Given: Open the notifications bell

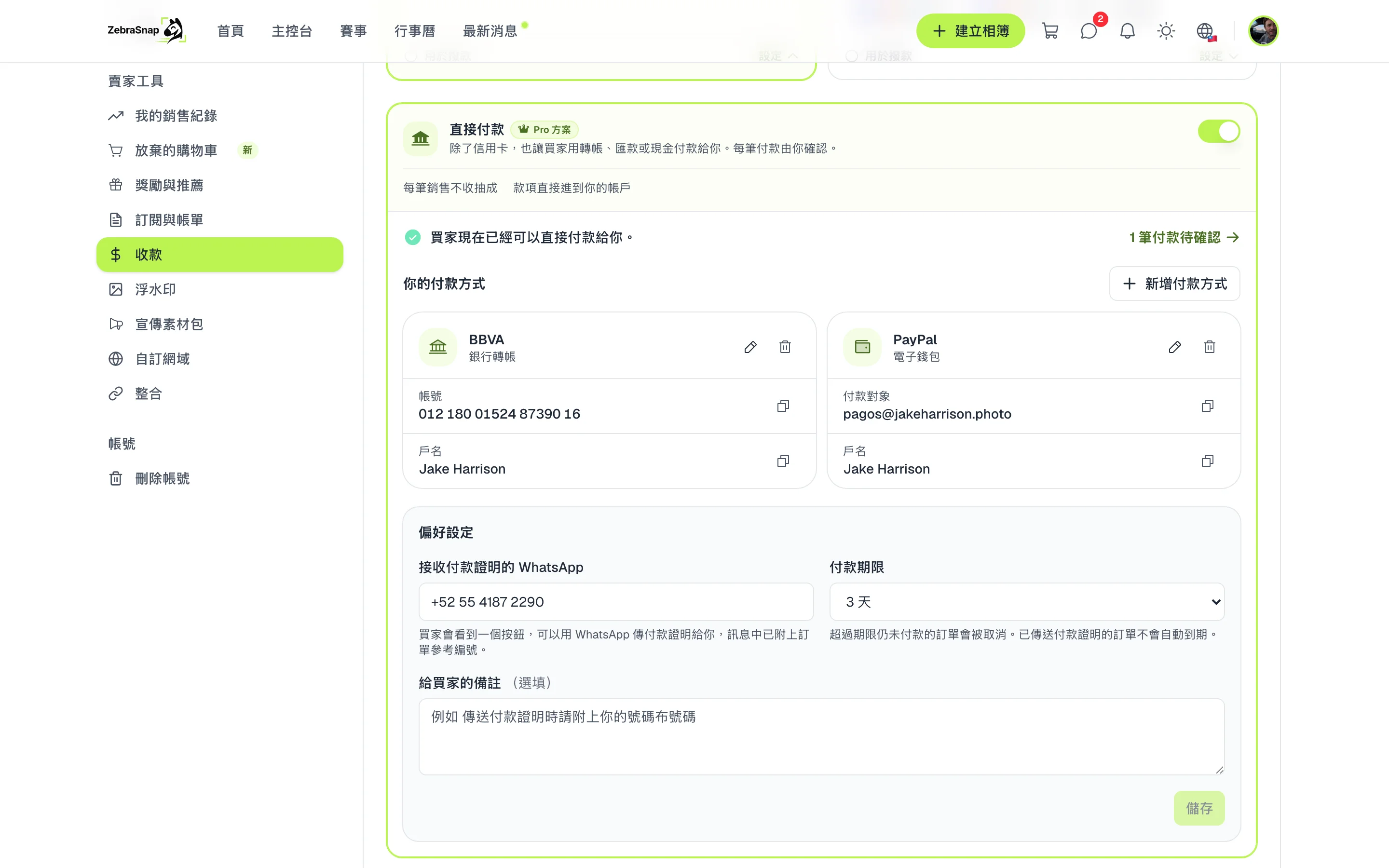Looking at the screenshot, I should (x=1127, y=31).
